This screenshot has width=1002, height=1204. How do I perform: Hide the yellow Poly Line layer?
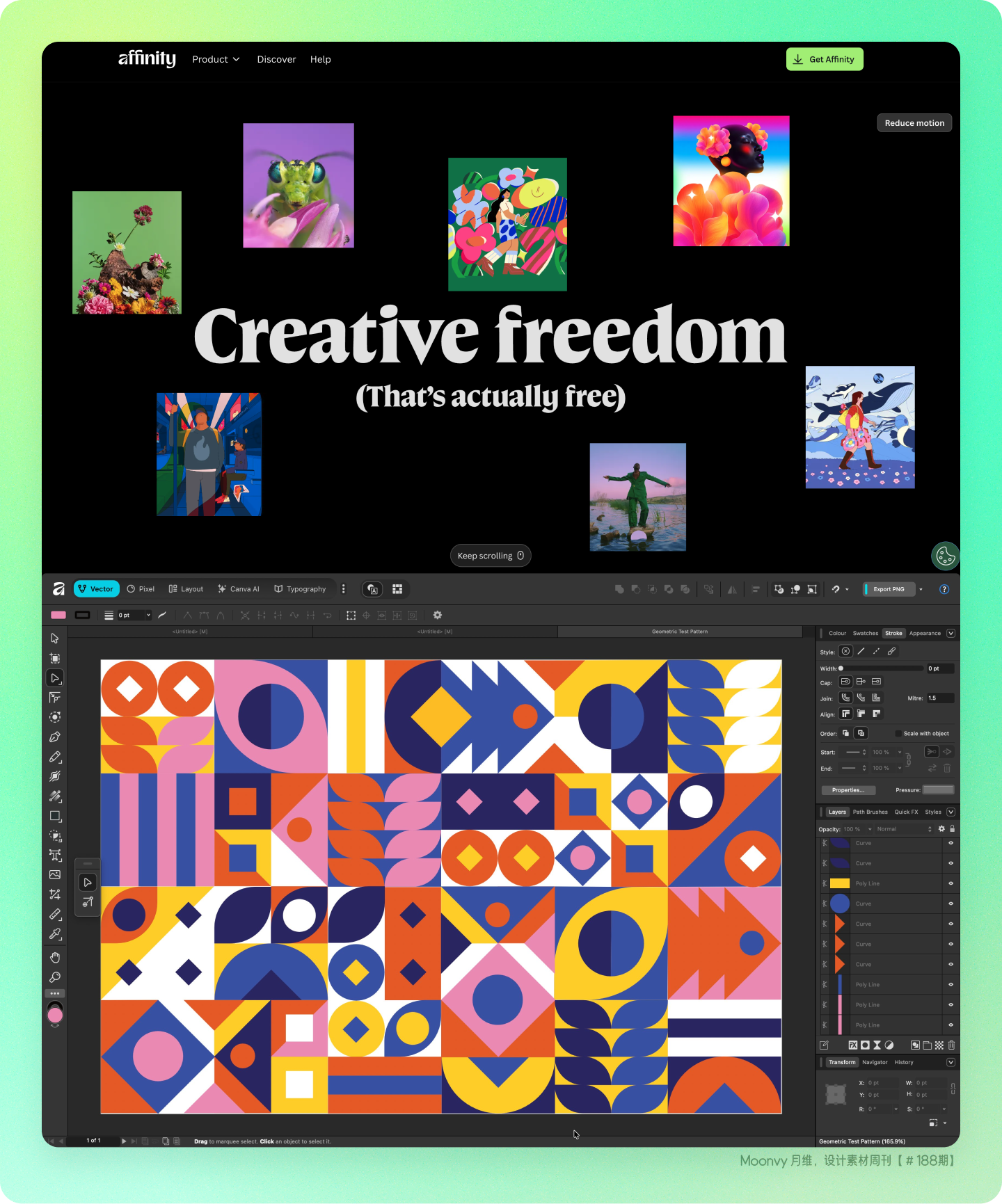951,883
